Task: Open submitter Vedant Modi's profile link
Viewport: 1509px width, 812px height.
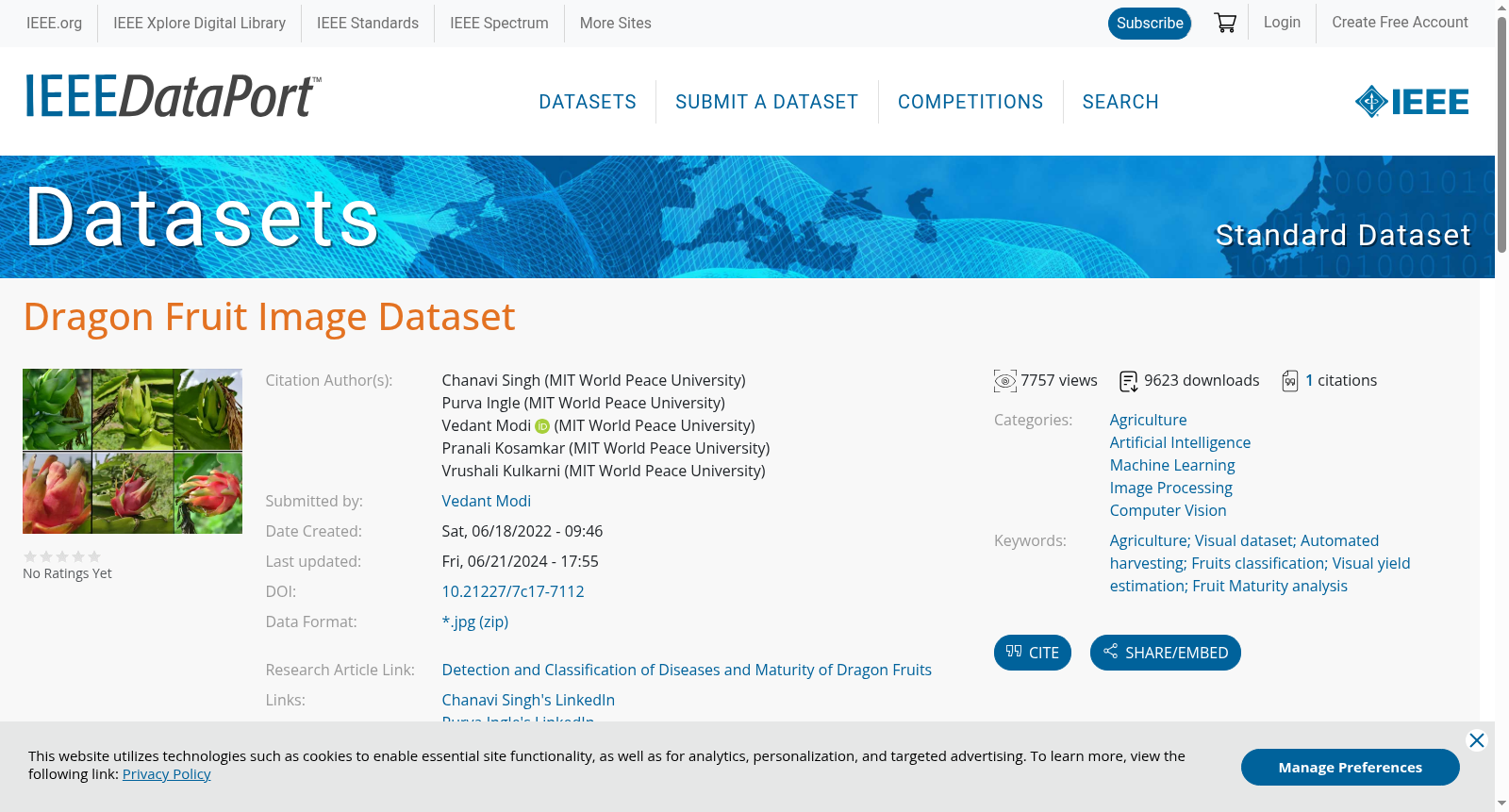Action: click(x=487, y=502)
